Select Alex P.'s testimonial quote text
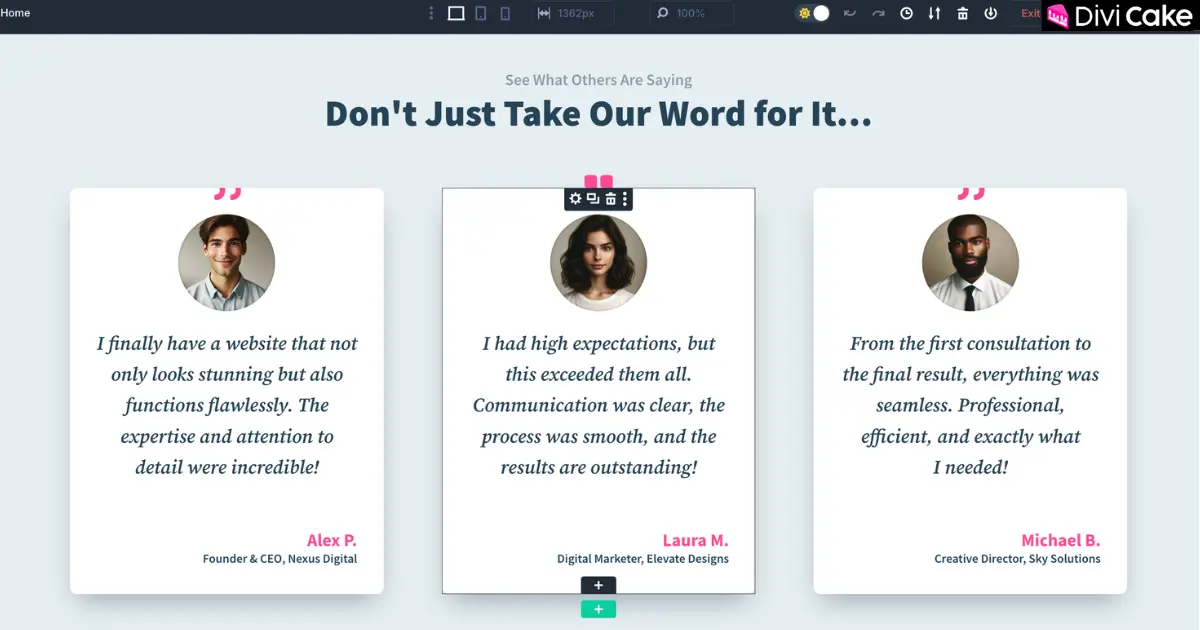This screenshot has width=1200, height=630. click(x=227, y=405)
